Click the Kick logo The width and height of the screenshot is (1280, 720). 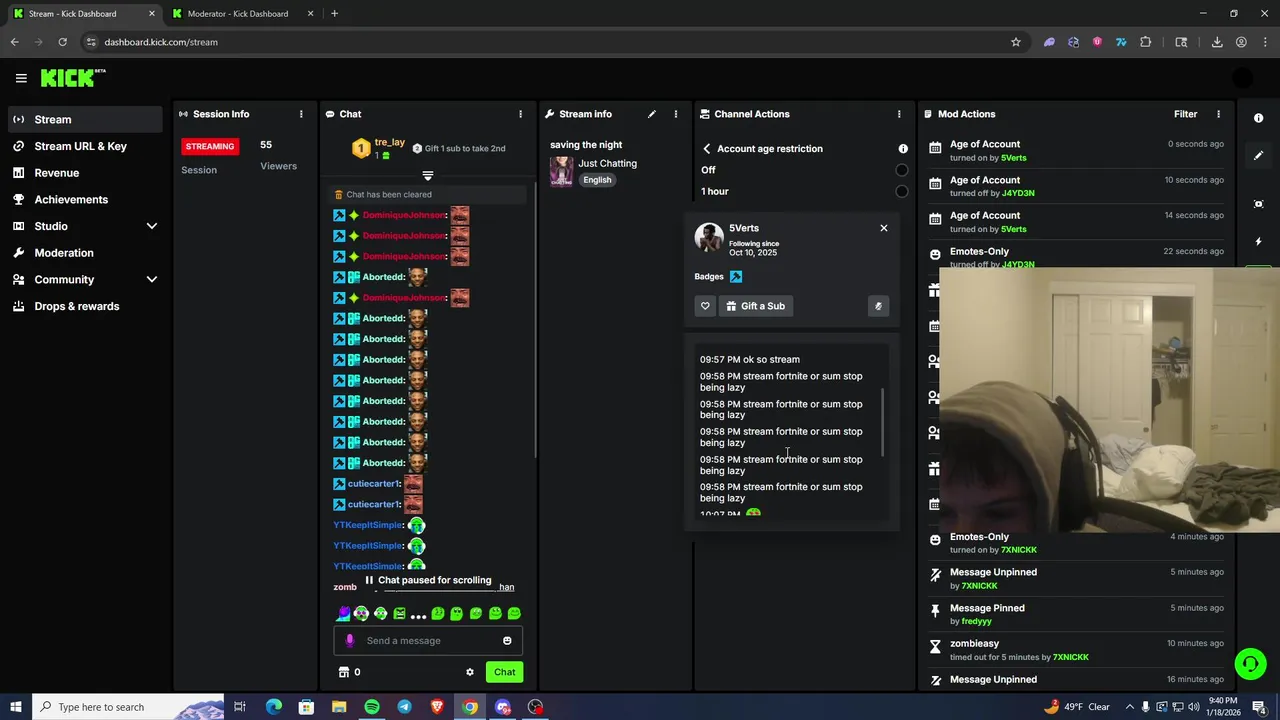tap(73, 78)
